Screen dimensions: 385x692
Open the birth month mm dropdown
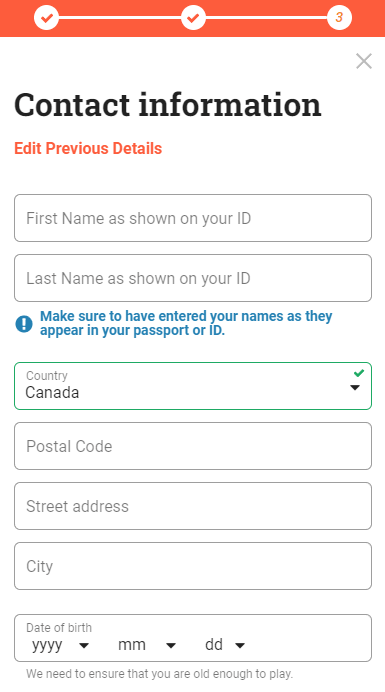point(147,645)
